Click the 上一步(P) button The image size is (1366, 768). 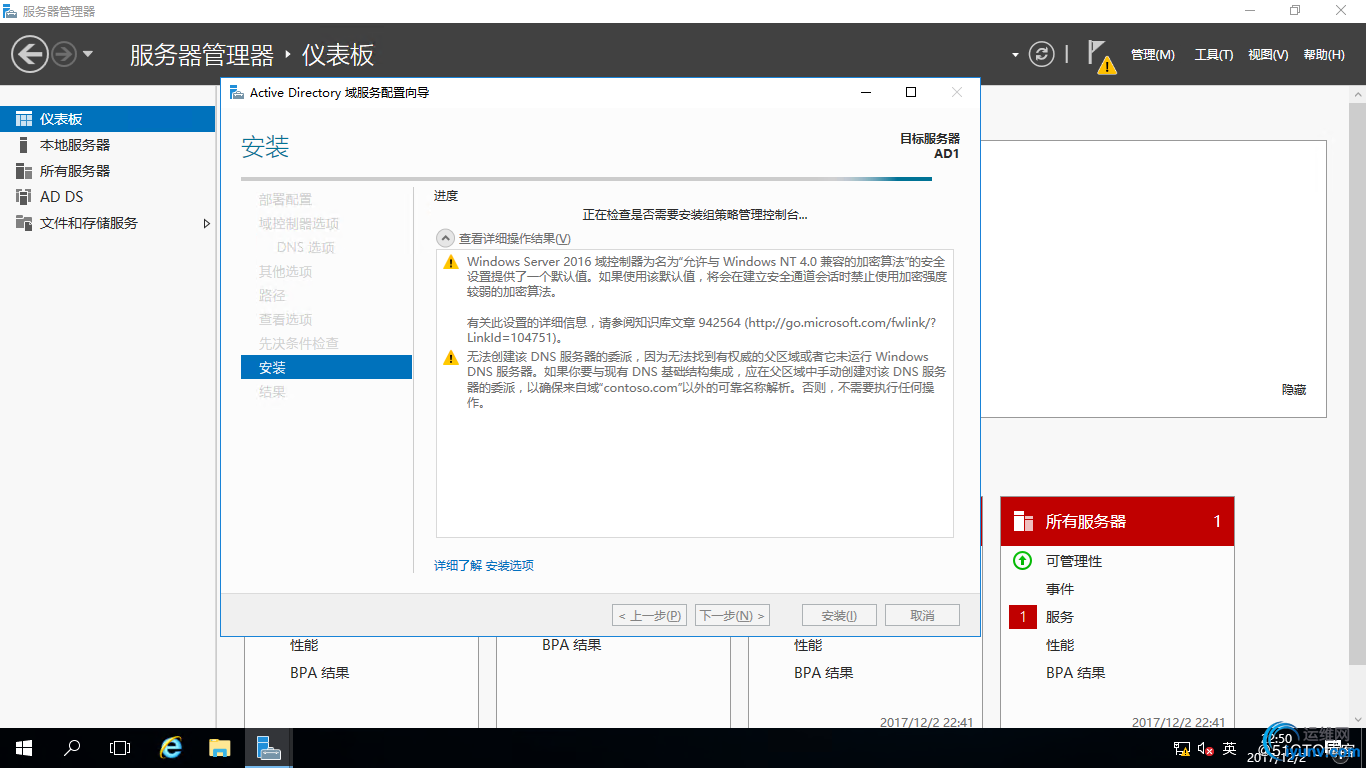(649, 615)
